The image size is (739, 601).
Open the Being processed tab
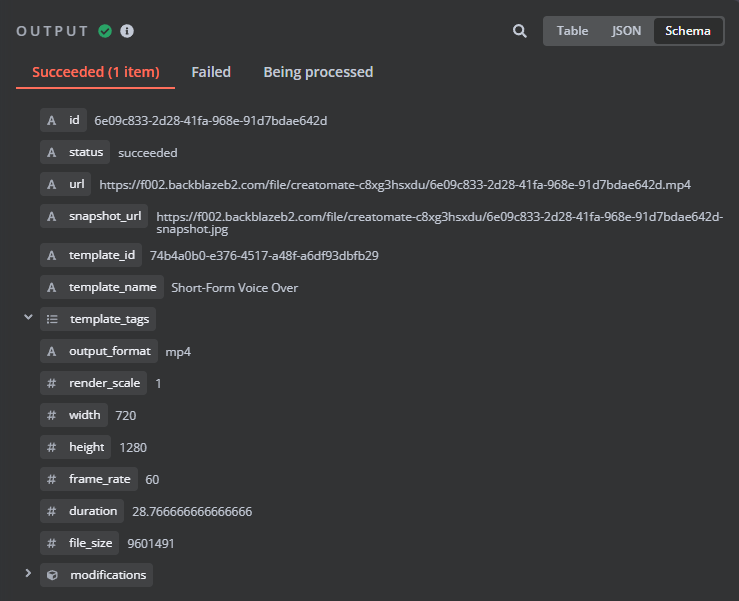coord(318,72)
